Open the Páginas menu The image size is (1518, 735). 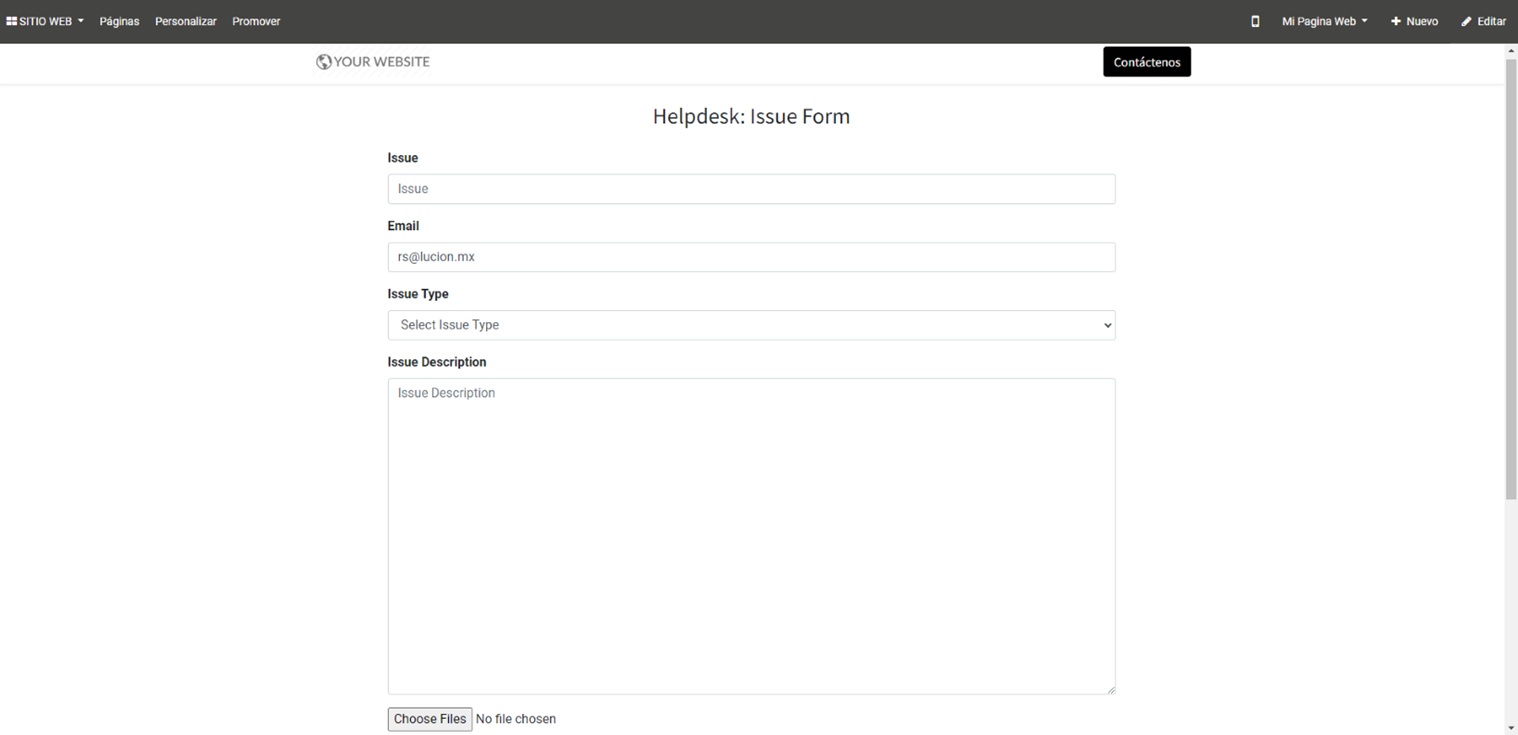coord(119,21)
